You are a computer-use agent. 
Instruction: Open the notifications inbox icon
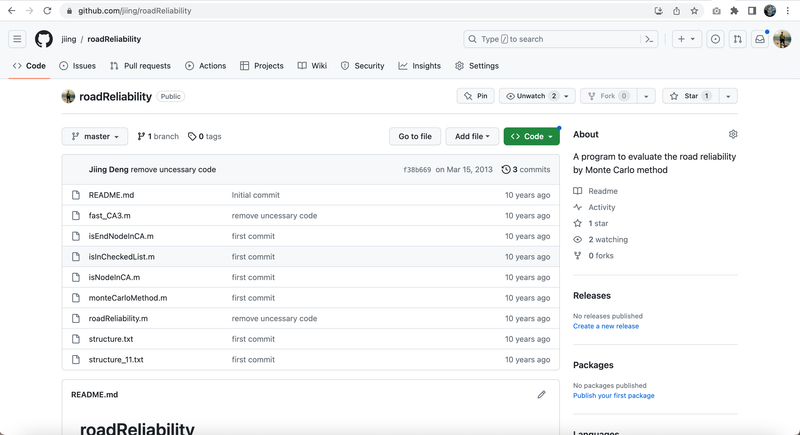760,39
